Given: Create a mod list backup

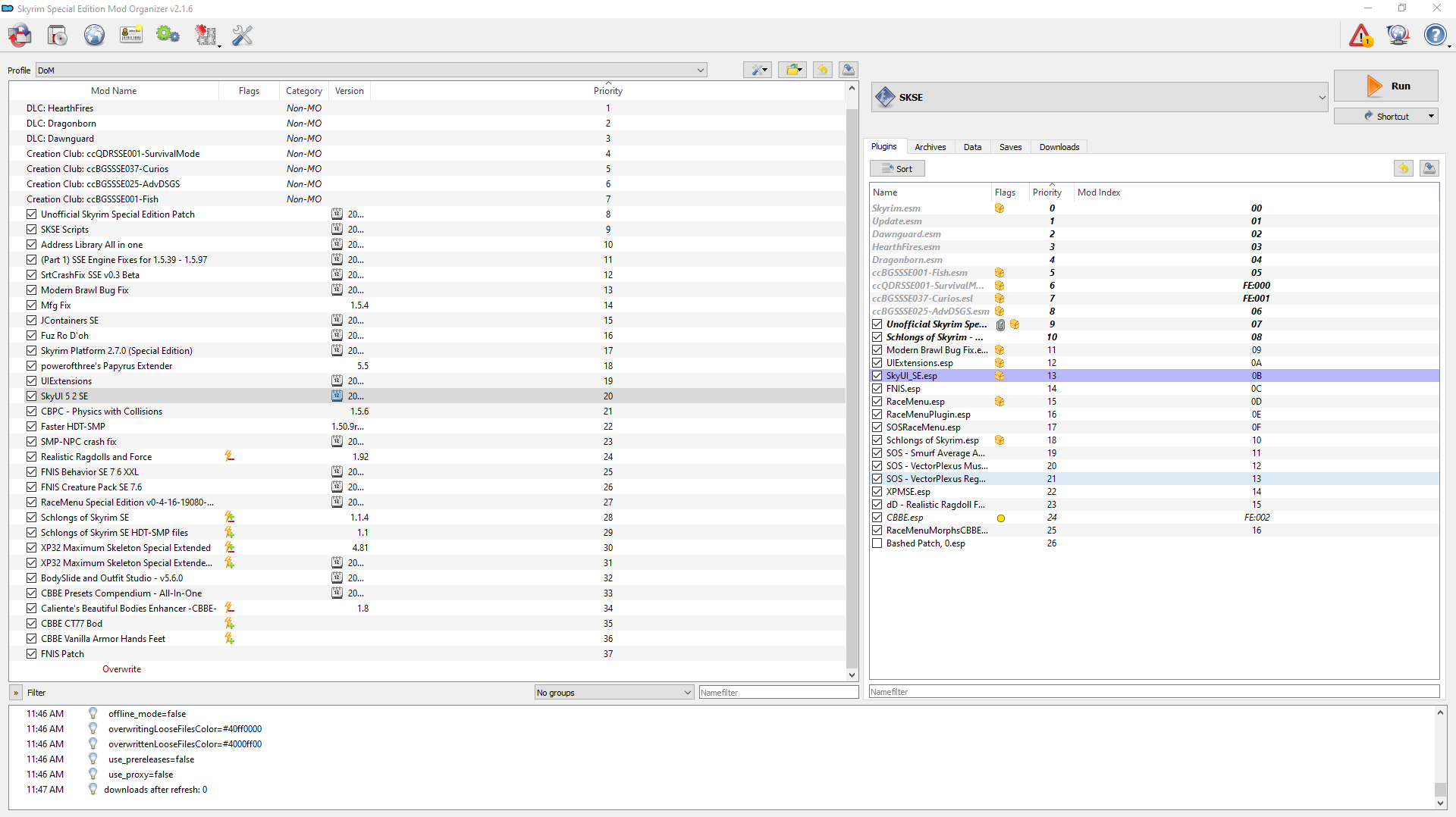Looking at the screenshot, I should click(x=849, y=70).
